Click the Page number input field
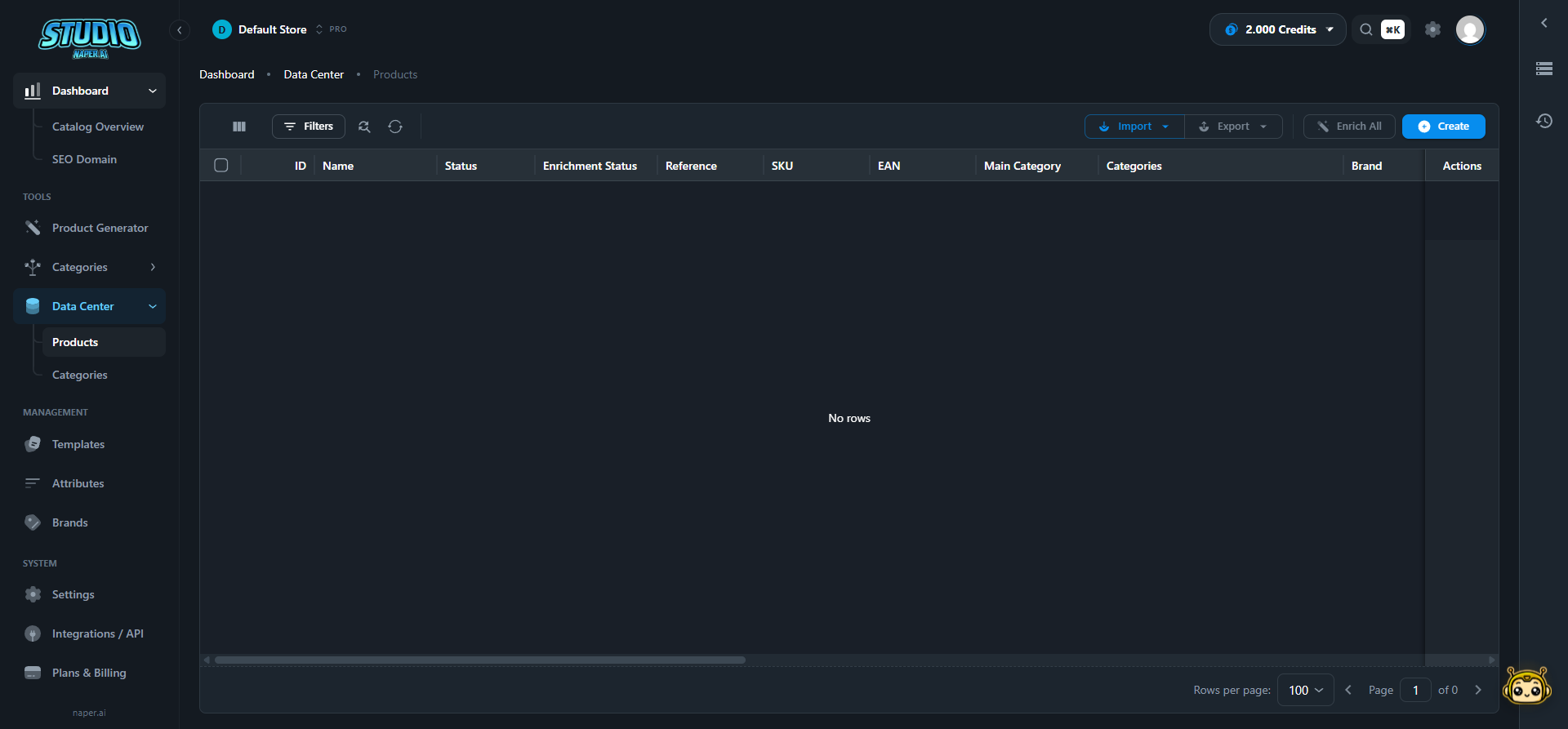This screenshot has width=1568, height=729. (x=1415, y=690)
